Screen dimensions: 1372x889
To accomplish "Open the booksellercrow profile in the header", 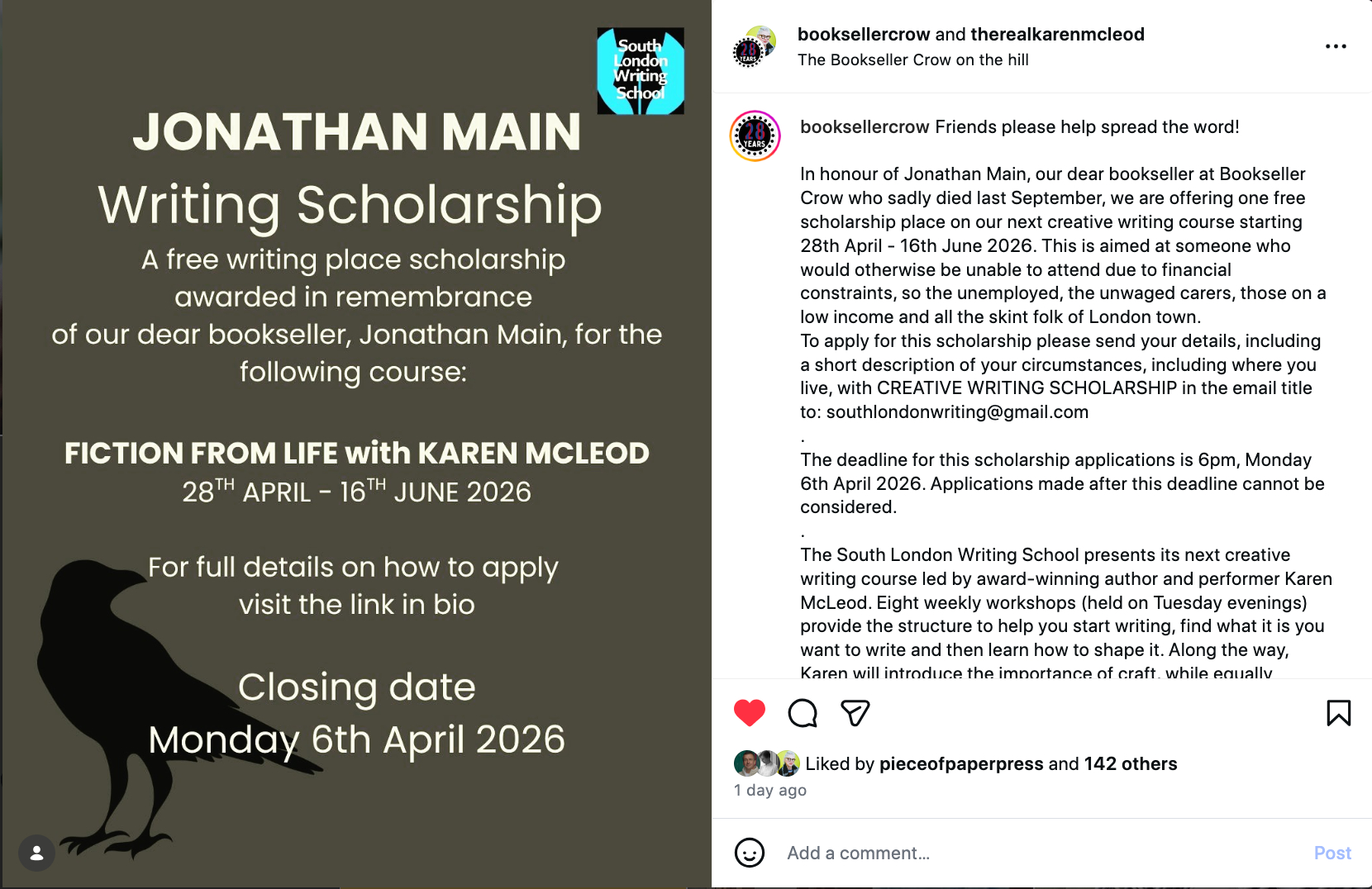I will (x=864, y=34).
